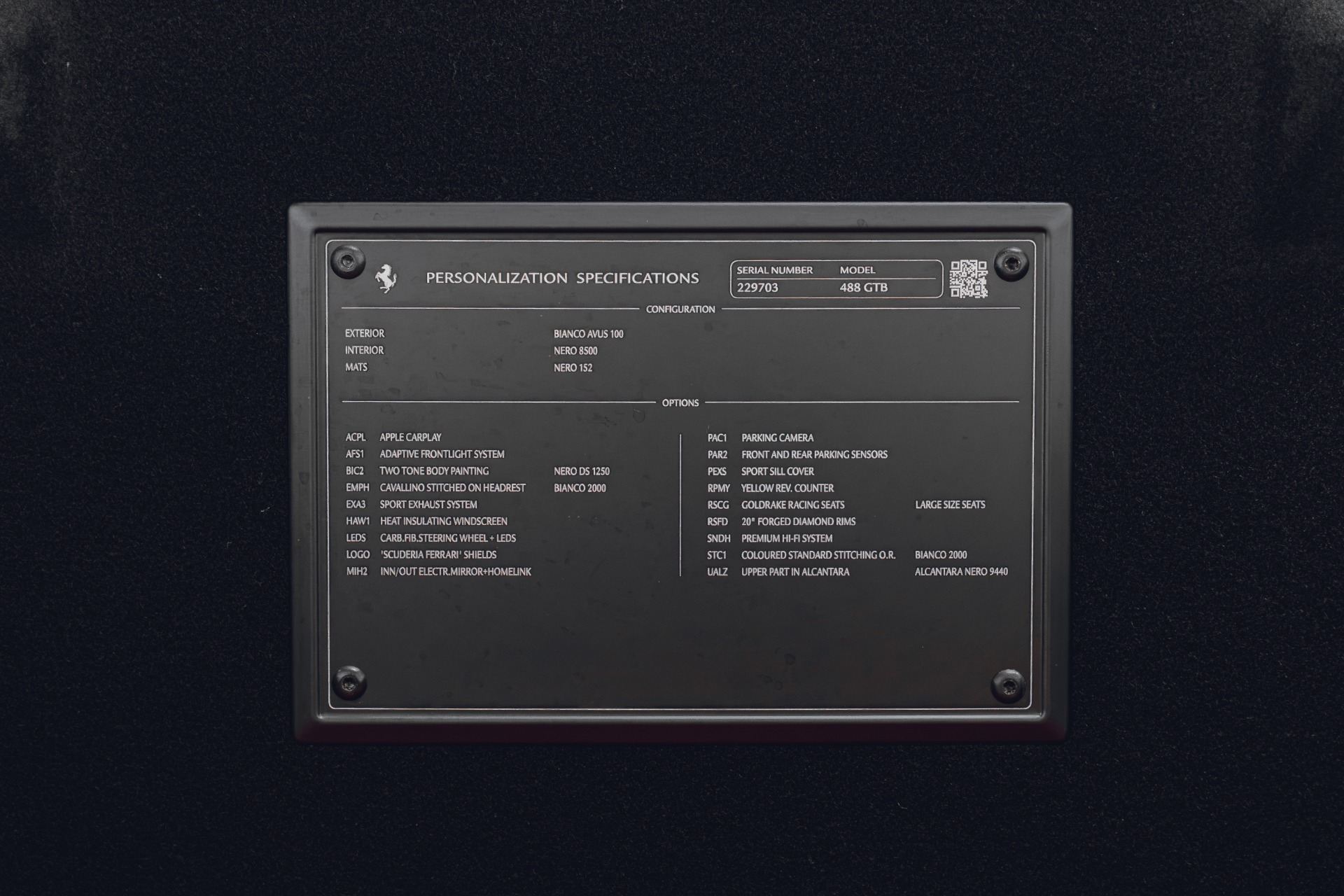Click the 'INTERIOR' label
1344x896 pixels.
click(364, 350)
